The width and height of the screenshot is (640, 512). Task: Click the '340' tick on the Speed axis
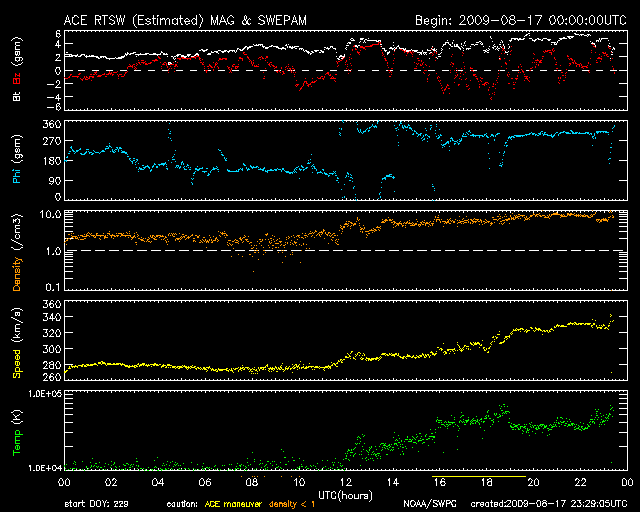52,317
